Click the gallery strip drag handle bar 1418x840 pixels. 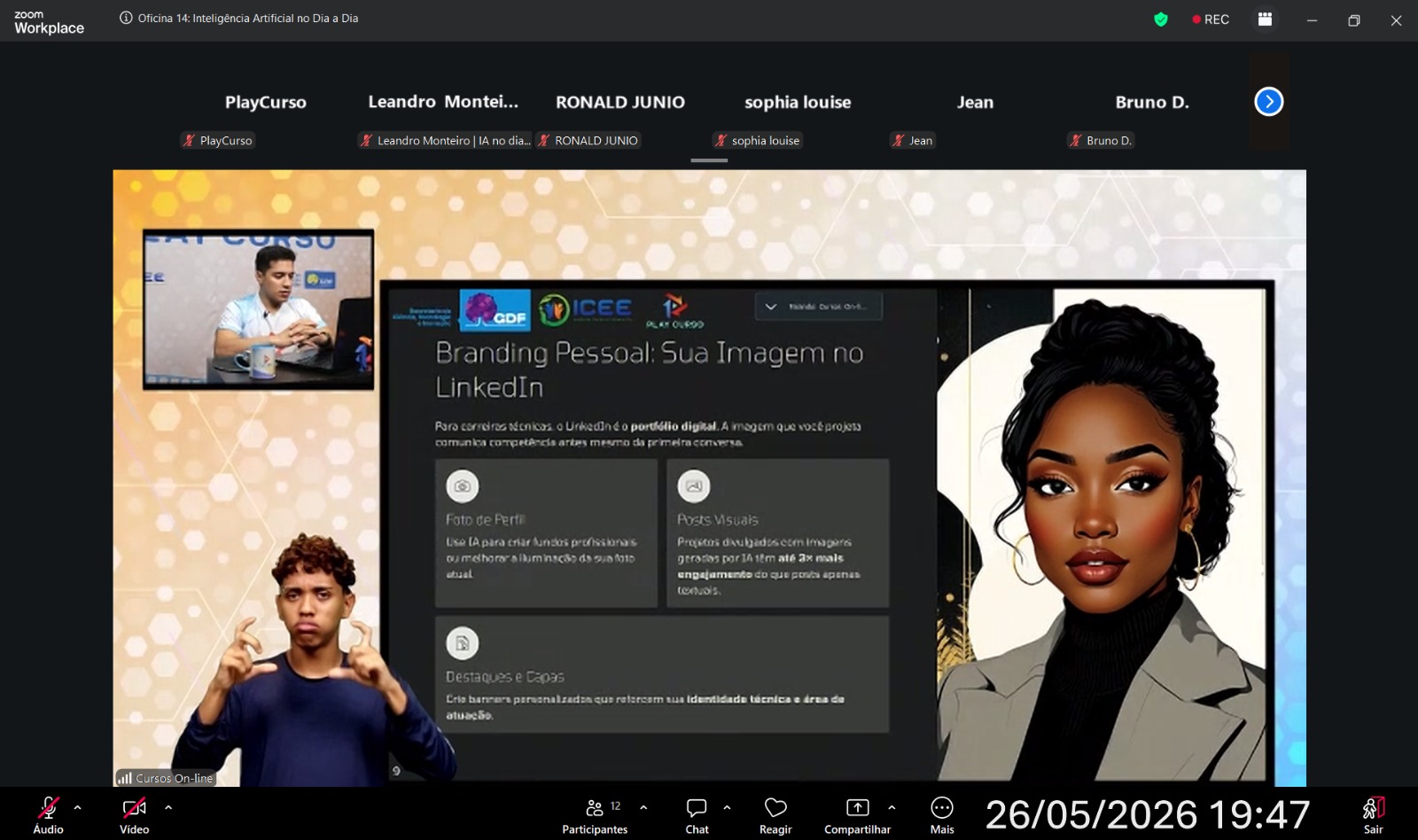[709, 160]
